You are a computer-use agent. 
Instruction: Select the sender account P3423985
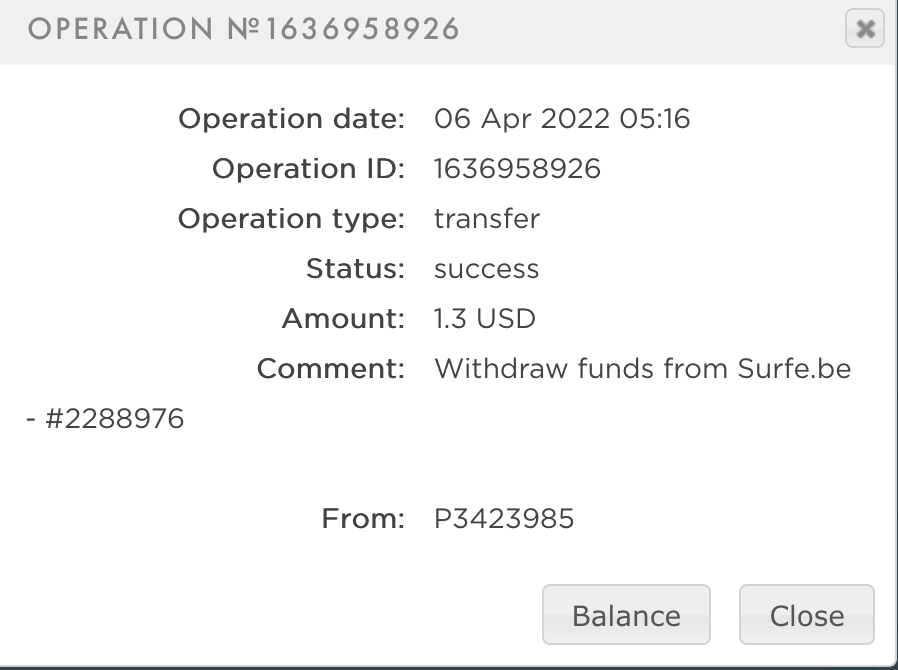click(504, 519)
